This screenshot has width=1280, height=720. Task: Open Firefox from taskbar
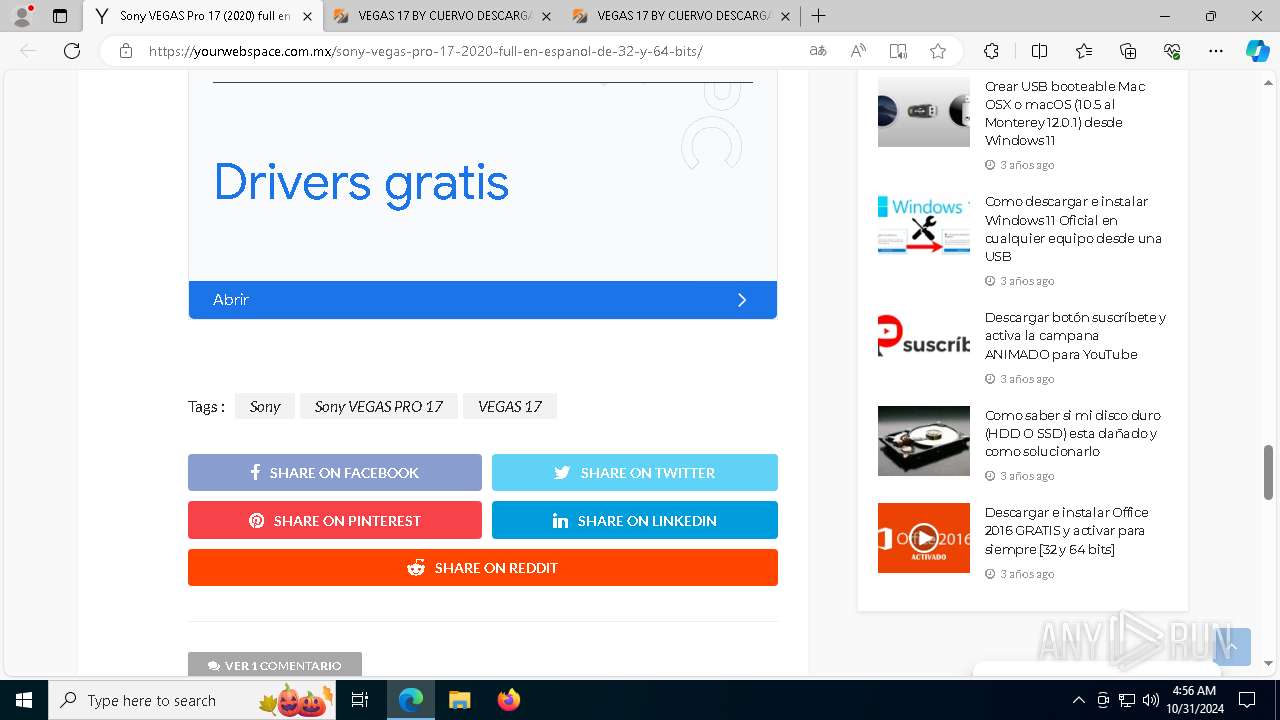coord(509,700)
